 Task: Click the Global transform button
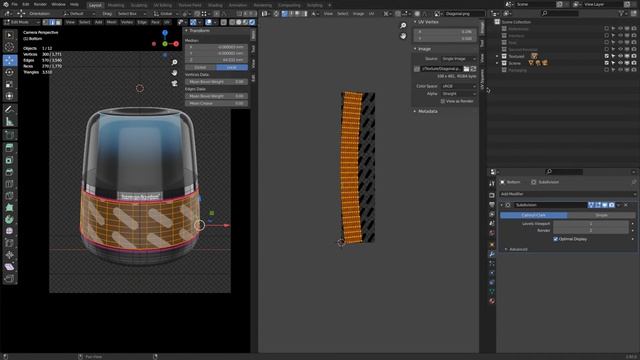click(x=200, y=67)
